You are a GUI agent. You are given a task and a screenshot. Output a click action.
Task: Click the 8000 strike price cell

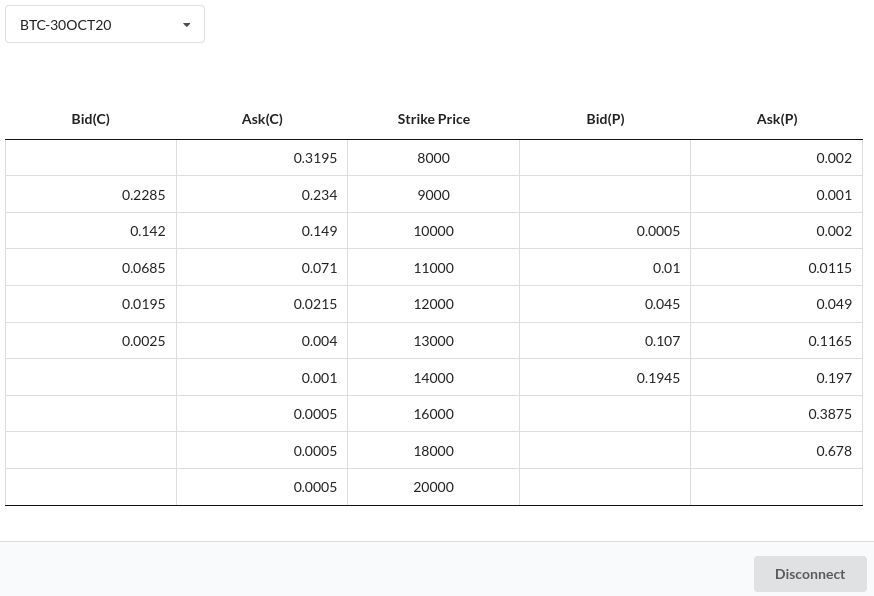pyautogui.click(x=433, y=157)
